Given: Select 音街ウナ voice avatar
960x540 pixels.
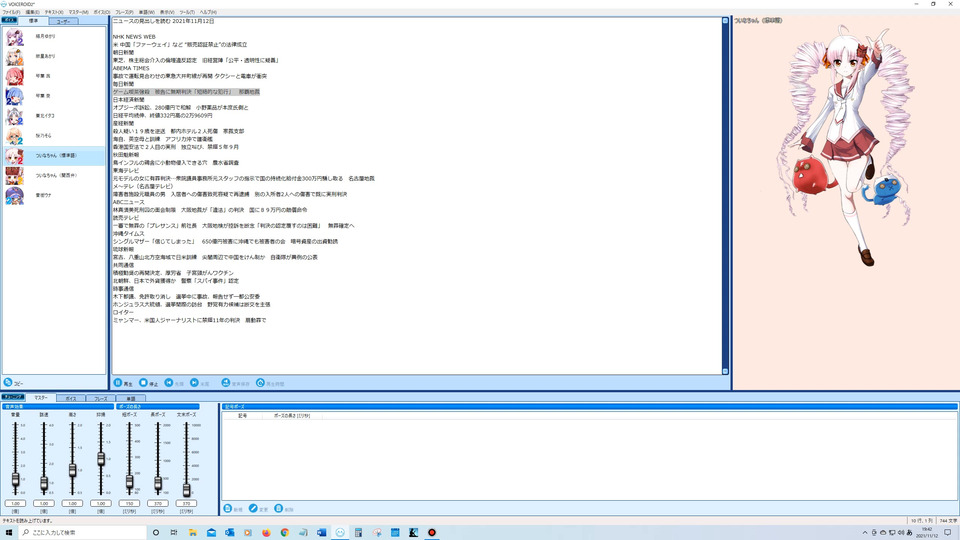Looking at the screenshot, I should (15, 195).
